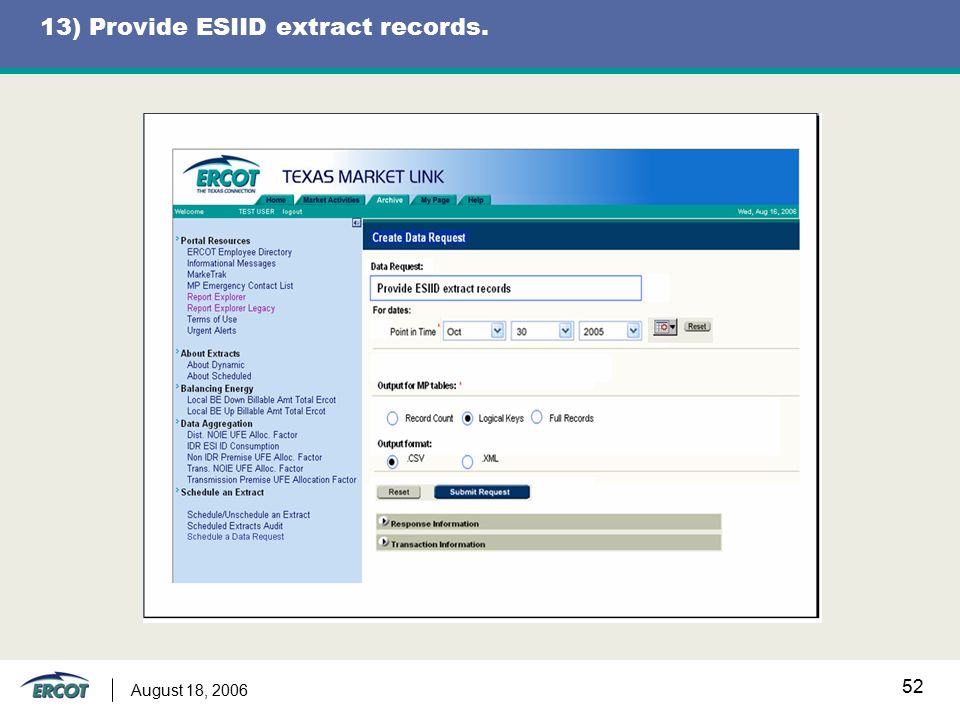Select the Record Count radio button
The width and height of the screenshot is (960, 720).
(x=392, y=419)
